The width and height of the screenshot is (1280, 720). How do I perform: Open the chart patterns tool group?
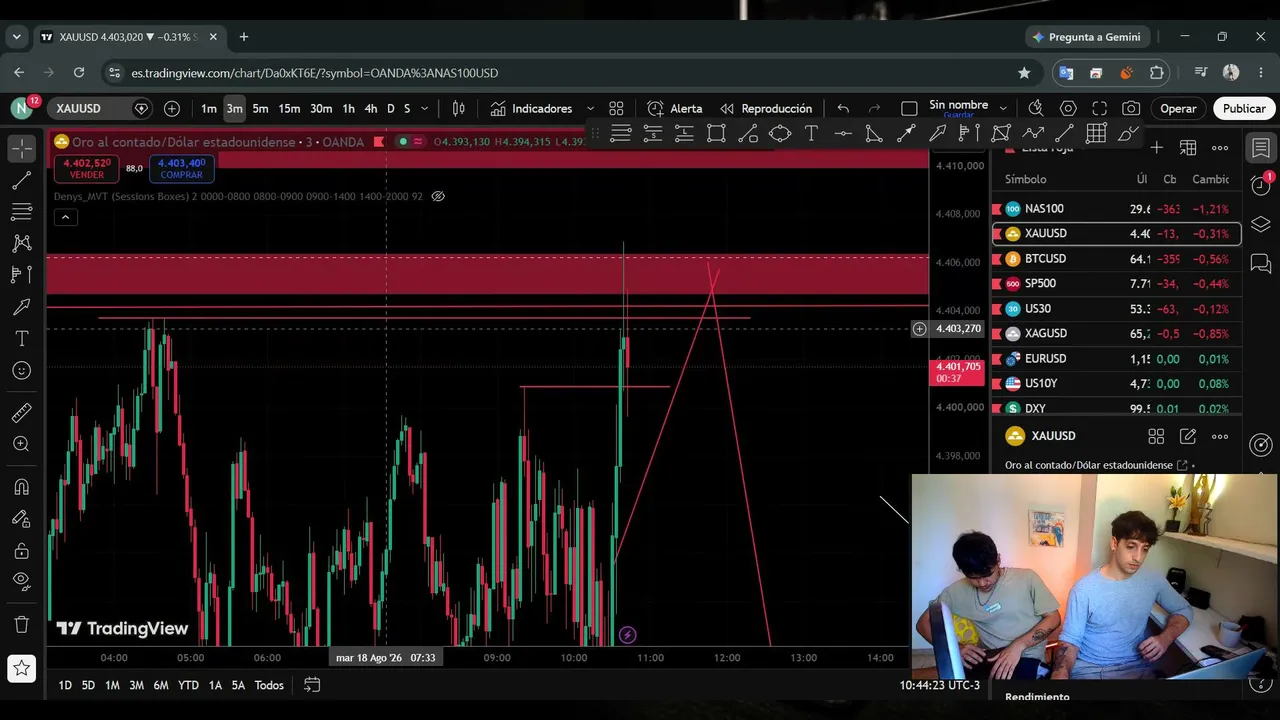(x=21, y=243)
